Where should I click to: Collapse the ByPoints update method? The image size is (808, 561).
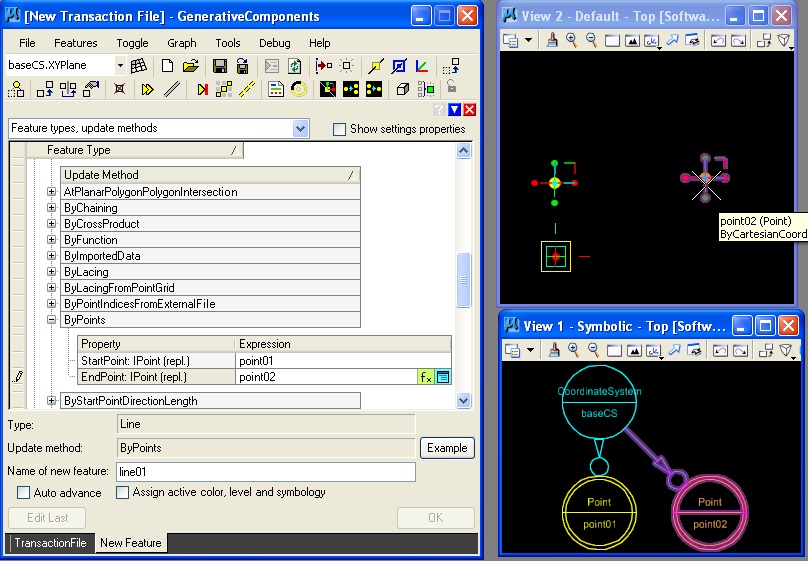[x=51, y=319]
